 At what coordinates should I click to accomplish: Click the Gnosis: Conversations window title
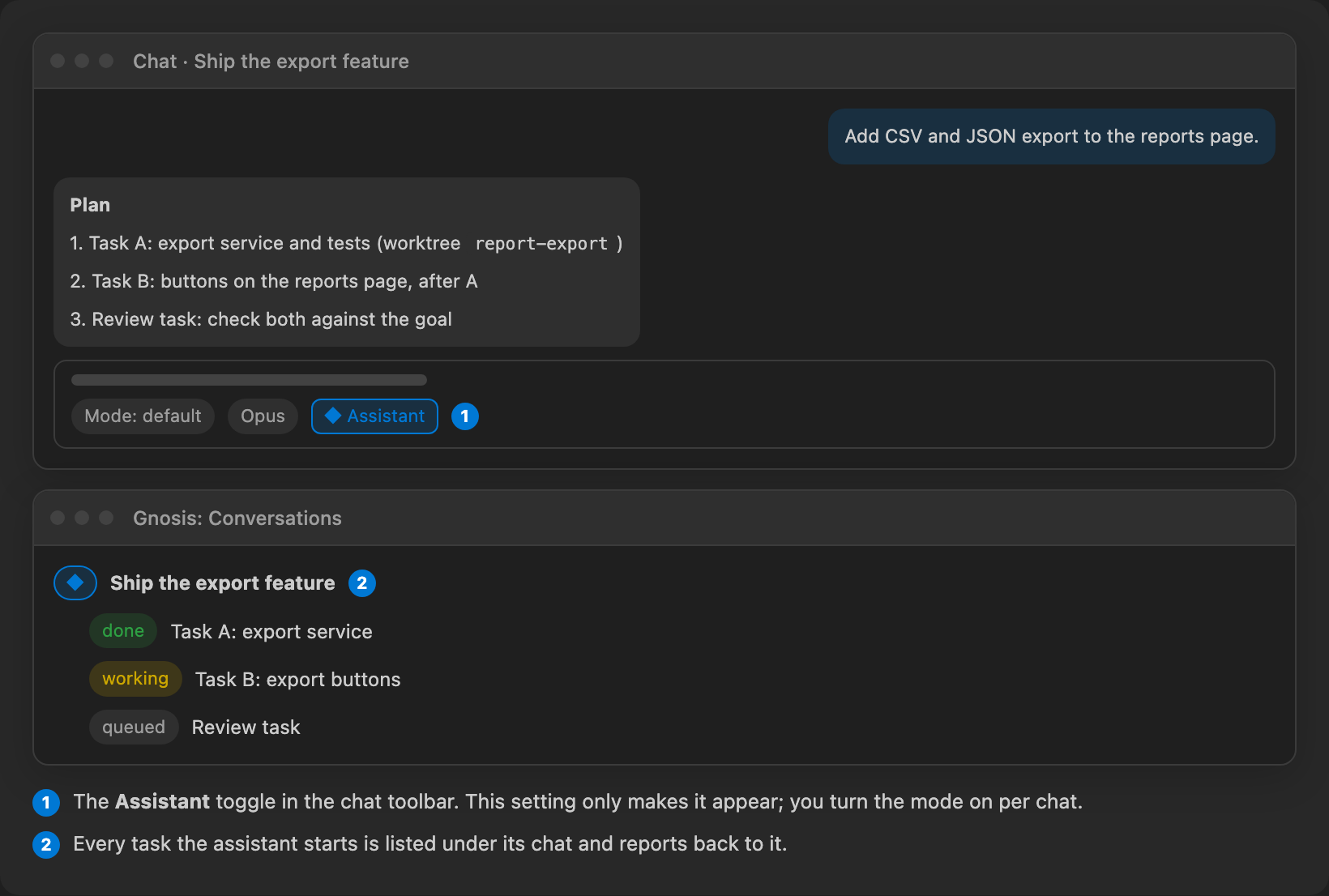tap(237, 518)
